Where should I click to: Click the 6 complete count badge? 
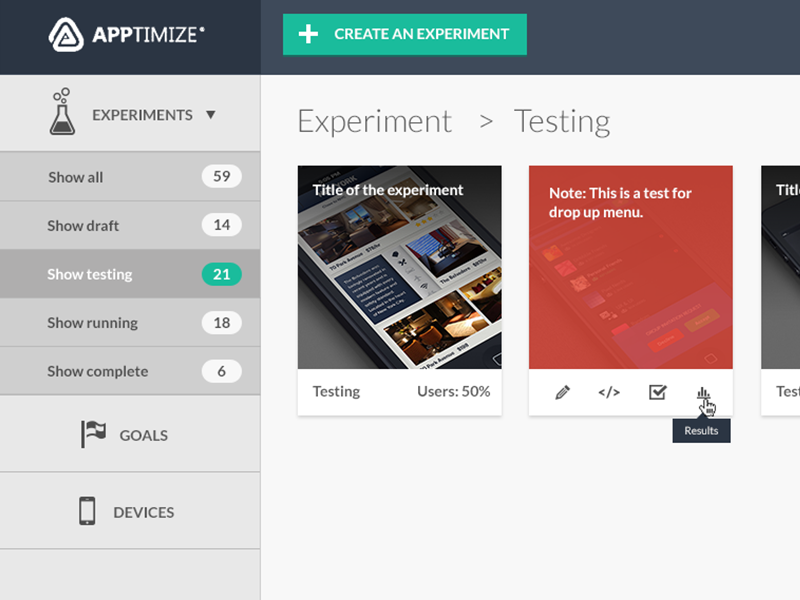[x=221, y=371]
